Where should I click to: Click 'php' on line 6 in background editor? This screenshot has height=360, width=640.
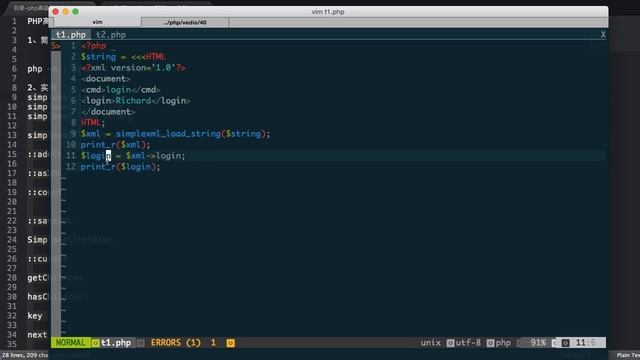[x=35, y=69]
